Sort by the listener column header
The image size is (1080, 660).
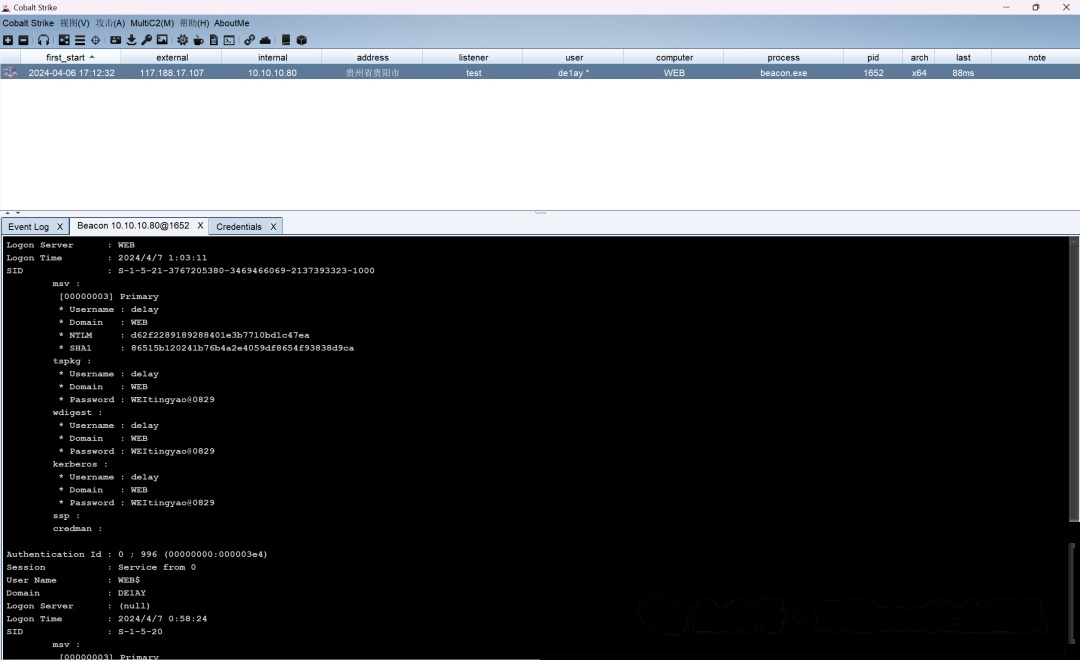[473, 57]
